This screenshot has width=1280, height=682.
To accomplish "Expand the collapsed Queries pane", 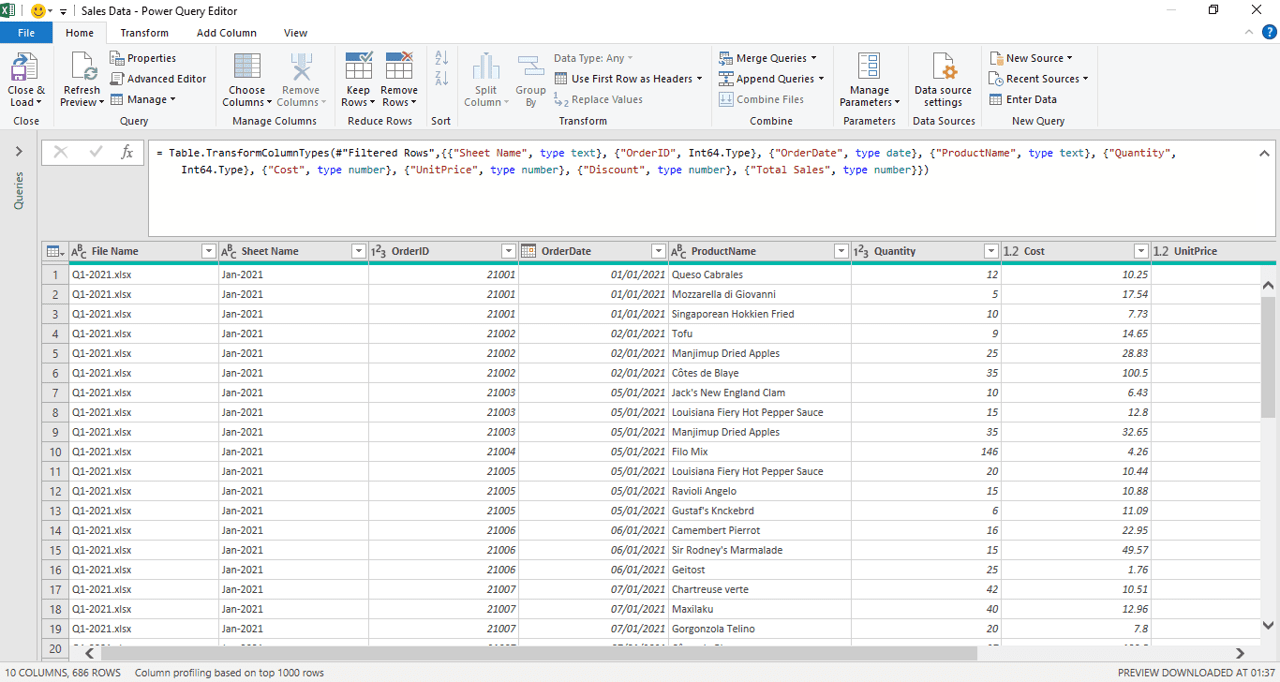I will coord(18,152).
